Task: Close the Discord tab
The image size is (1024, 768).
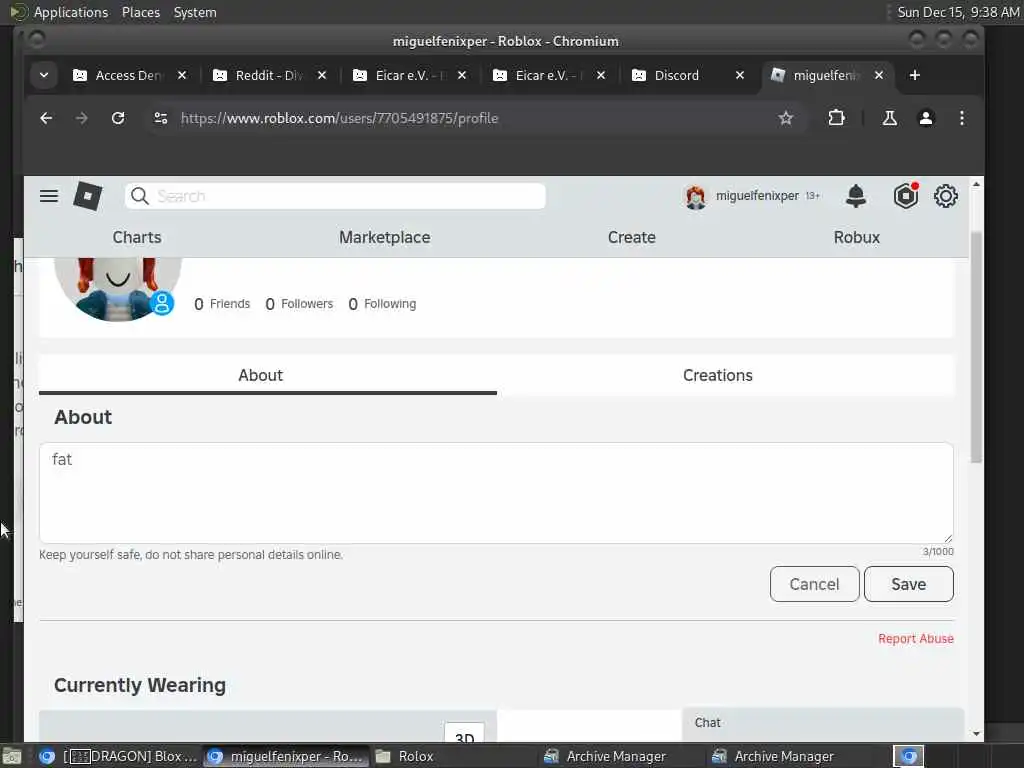Action: 740,75
